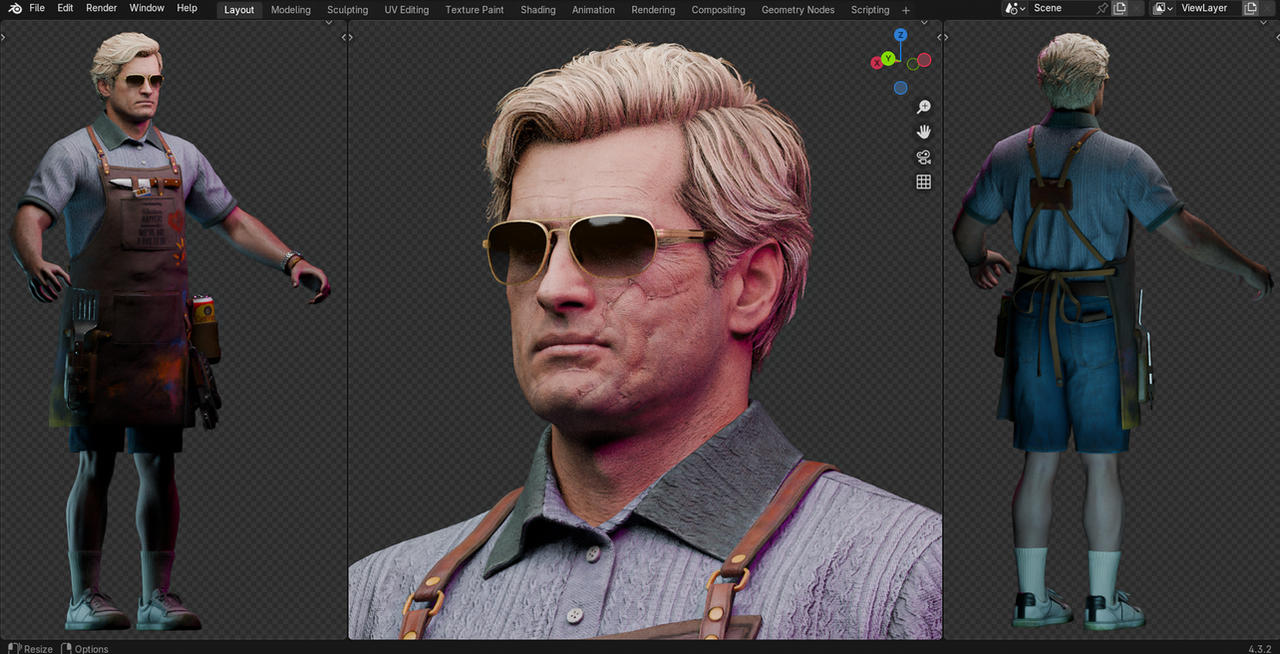Click the Move View hand icon
This screenshot has width=1280, height=654.
[923, 131]
